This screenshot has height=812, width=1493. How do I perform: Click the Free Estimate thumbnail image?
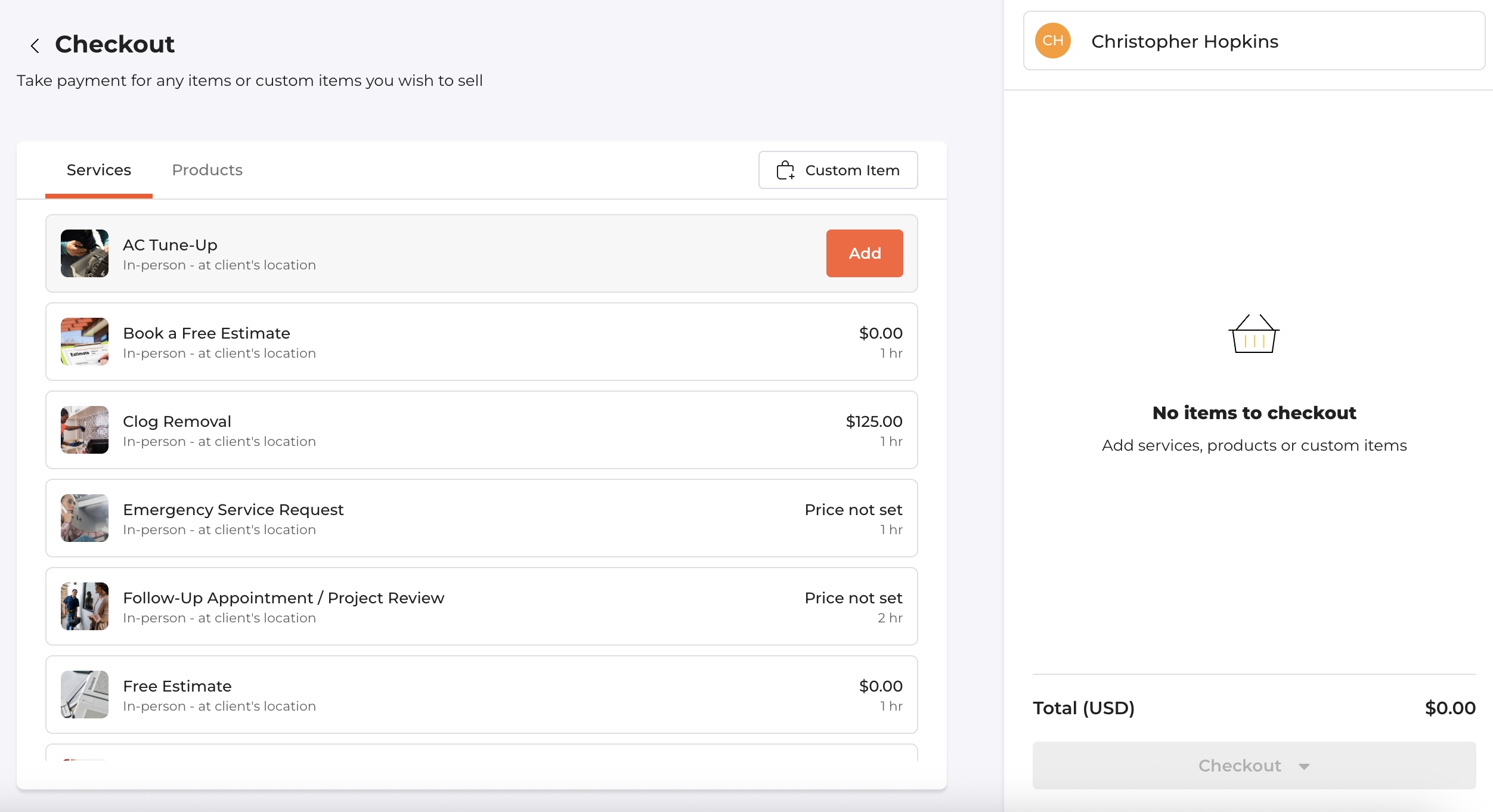pyautogui.click(x=85, y=695)
